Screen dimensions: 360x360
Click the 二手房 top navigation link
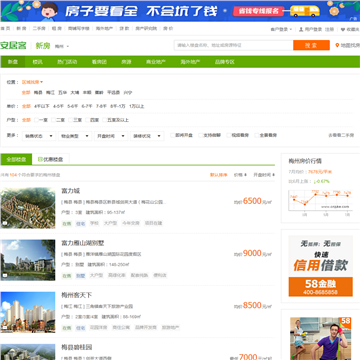pyautogui.click(x=38, y=29)
